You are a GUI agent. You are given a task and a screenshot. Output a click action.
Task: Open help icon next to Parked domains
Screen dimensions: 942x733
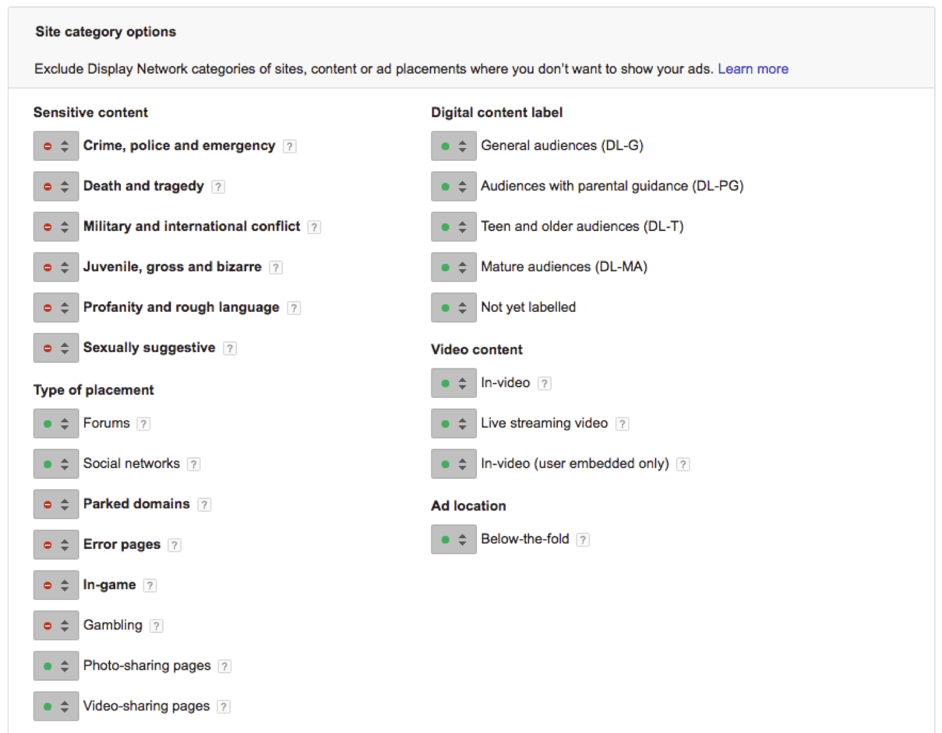point(204,505)
